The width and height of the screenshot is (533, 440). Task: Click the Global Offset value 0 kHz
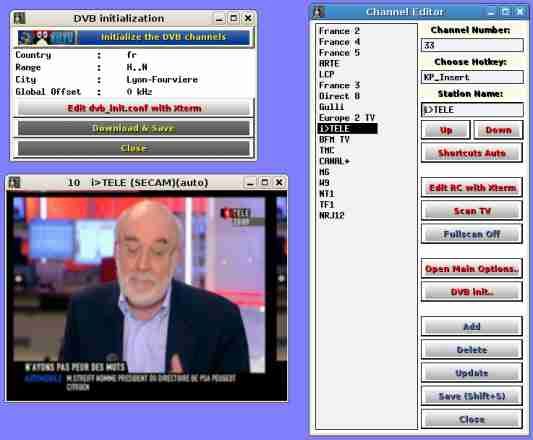[x=139, y=92]
